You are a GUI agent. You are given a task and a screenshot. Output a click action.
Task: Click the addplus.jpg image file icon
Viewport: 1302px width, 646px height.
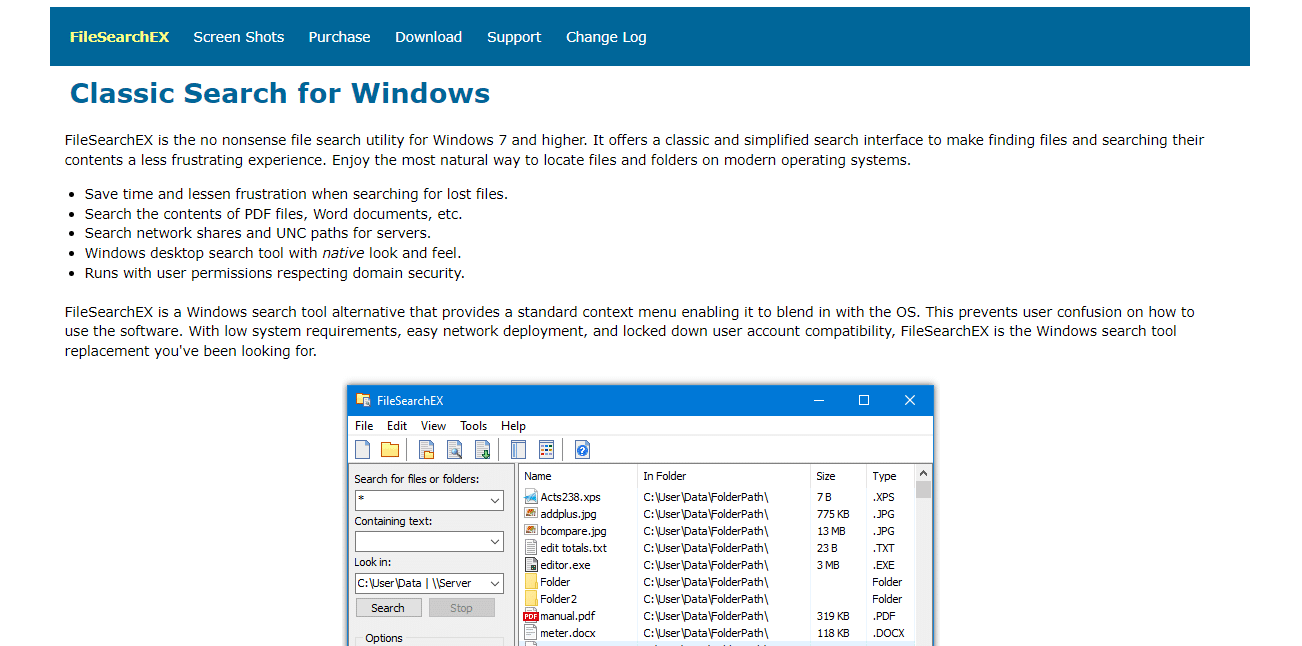pyautogui.click(x=531, y=514)
